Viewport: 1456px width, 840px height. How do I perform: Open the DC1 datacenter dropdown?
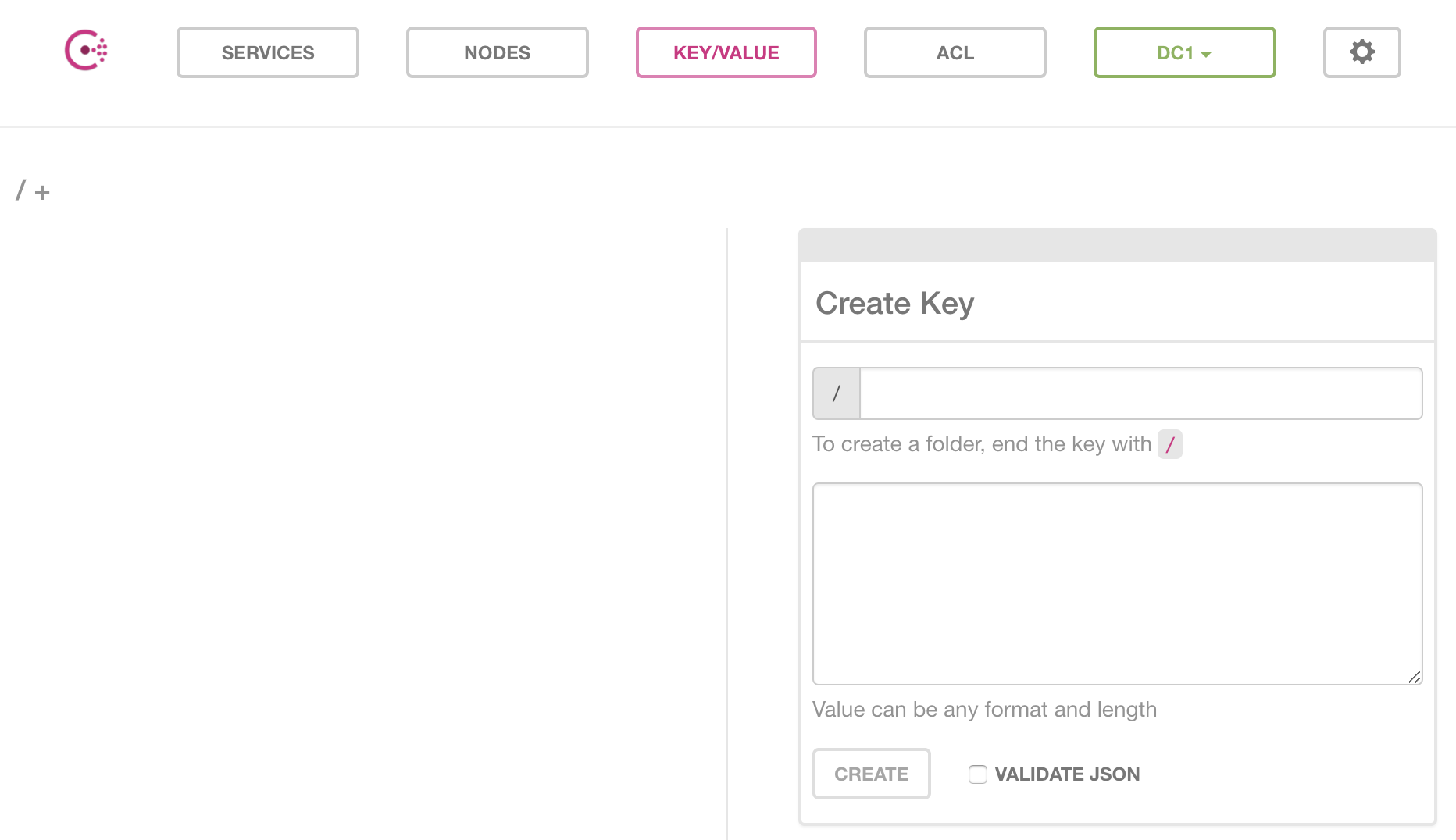tap(1184, 52)
